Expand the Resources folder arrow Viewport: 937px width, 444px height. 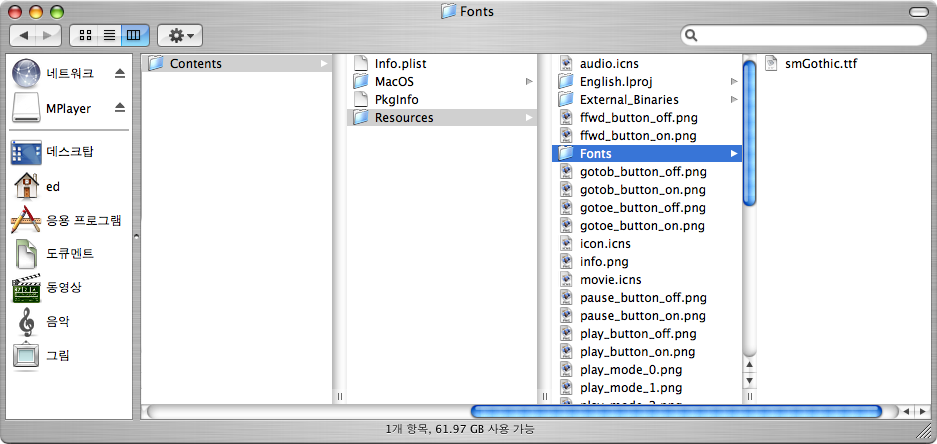pyautogui.click(x=529, y=118)
